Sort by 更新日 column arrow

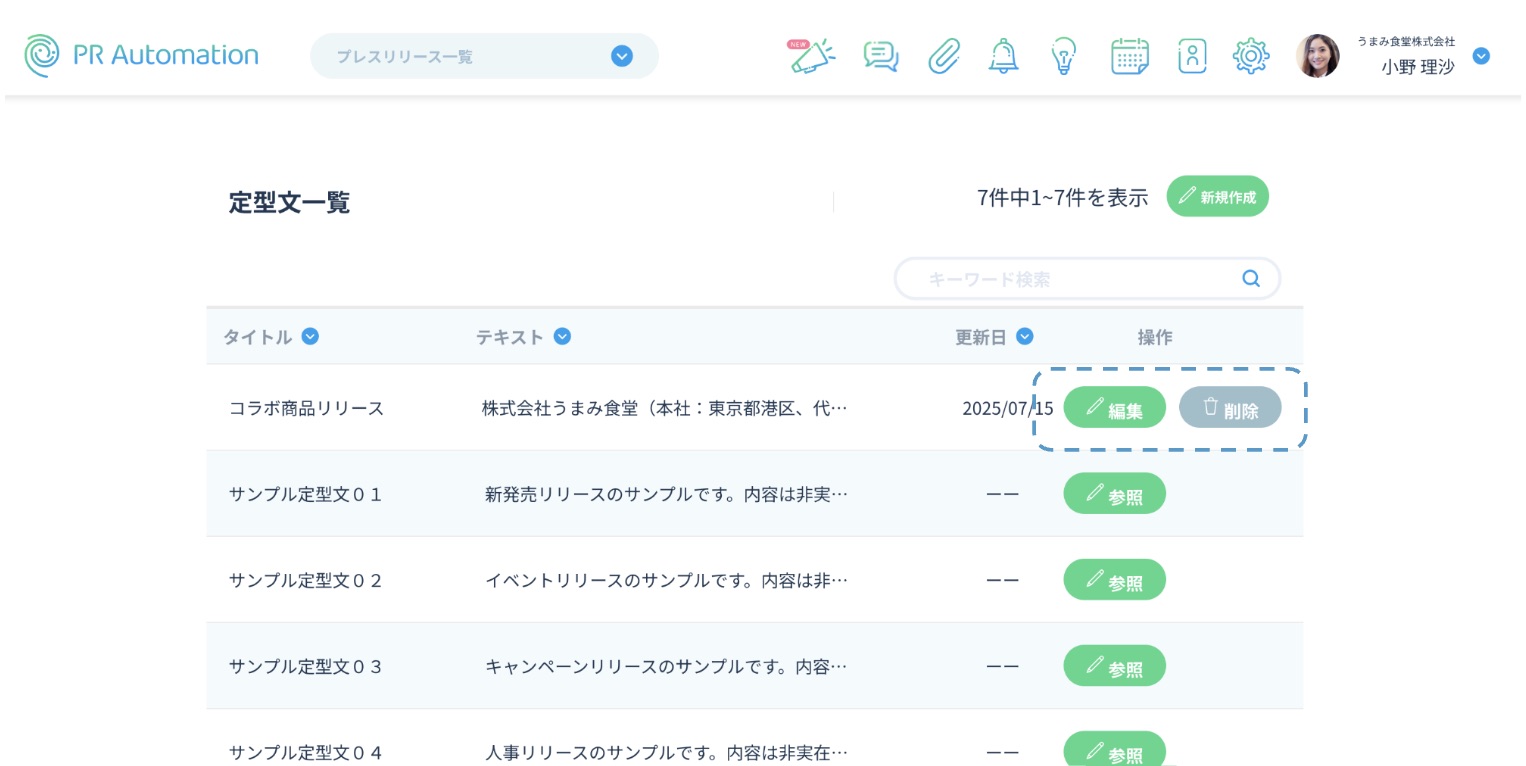click(1024, 337)
